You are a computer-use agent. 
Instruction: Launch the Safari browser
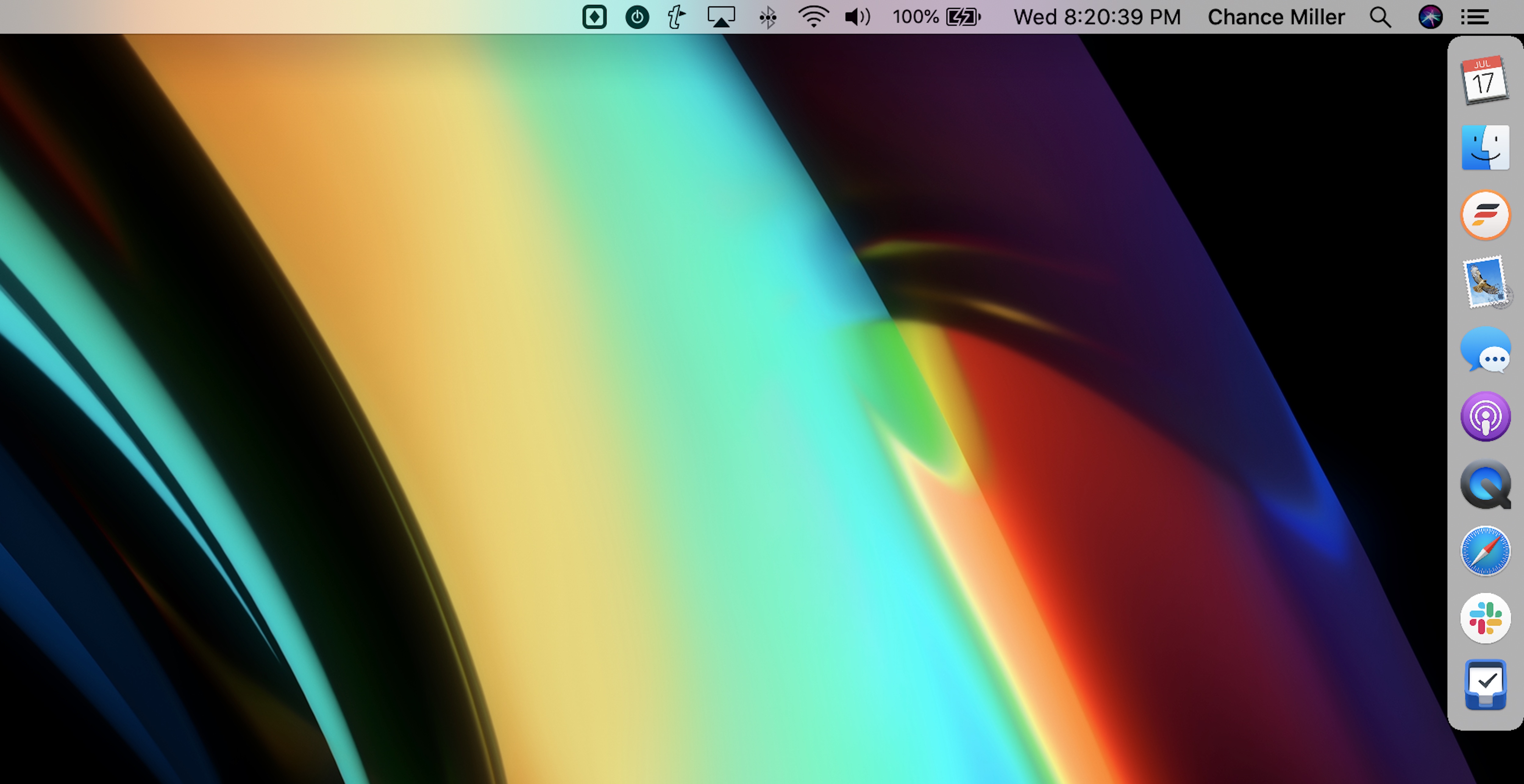(x=1485, y=551)
